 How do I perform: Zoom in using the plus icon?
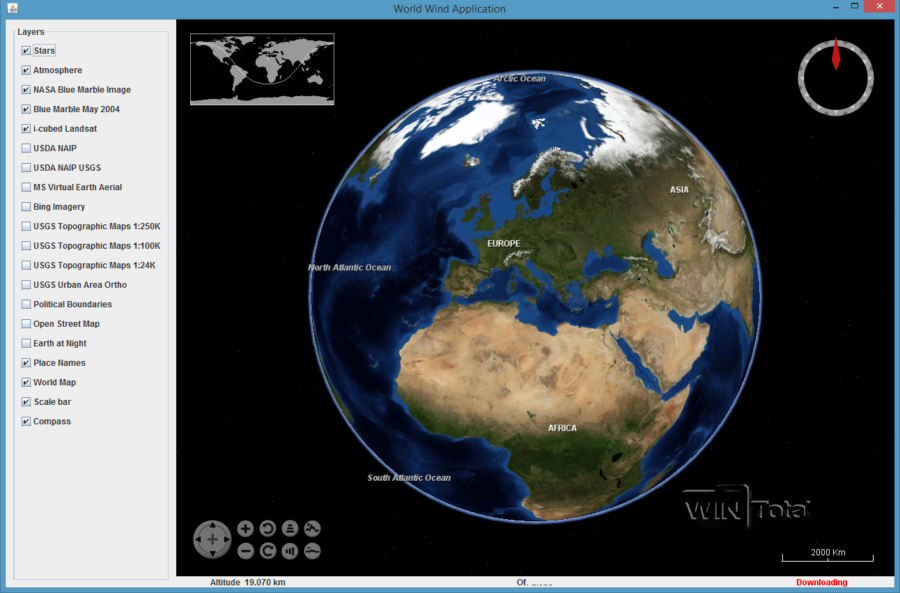click(x=245, y=528)
